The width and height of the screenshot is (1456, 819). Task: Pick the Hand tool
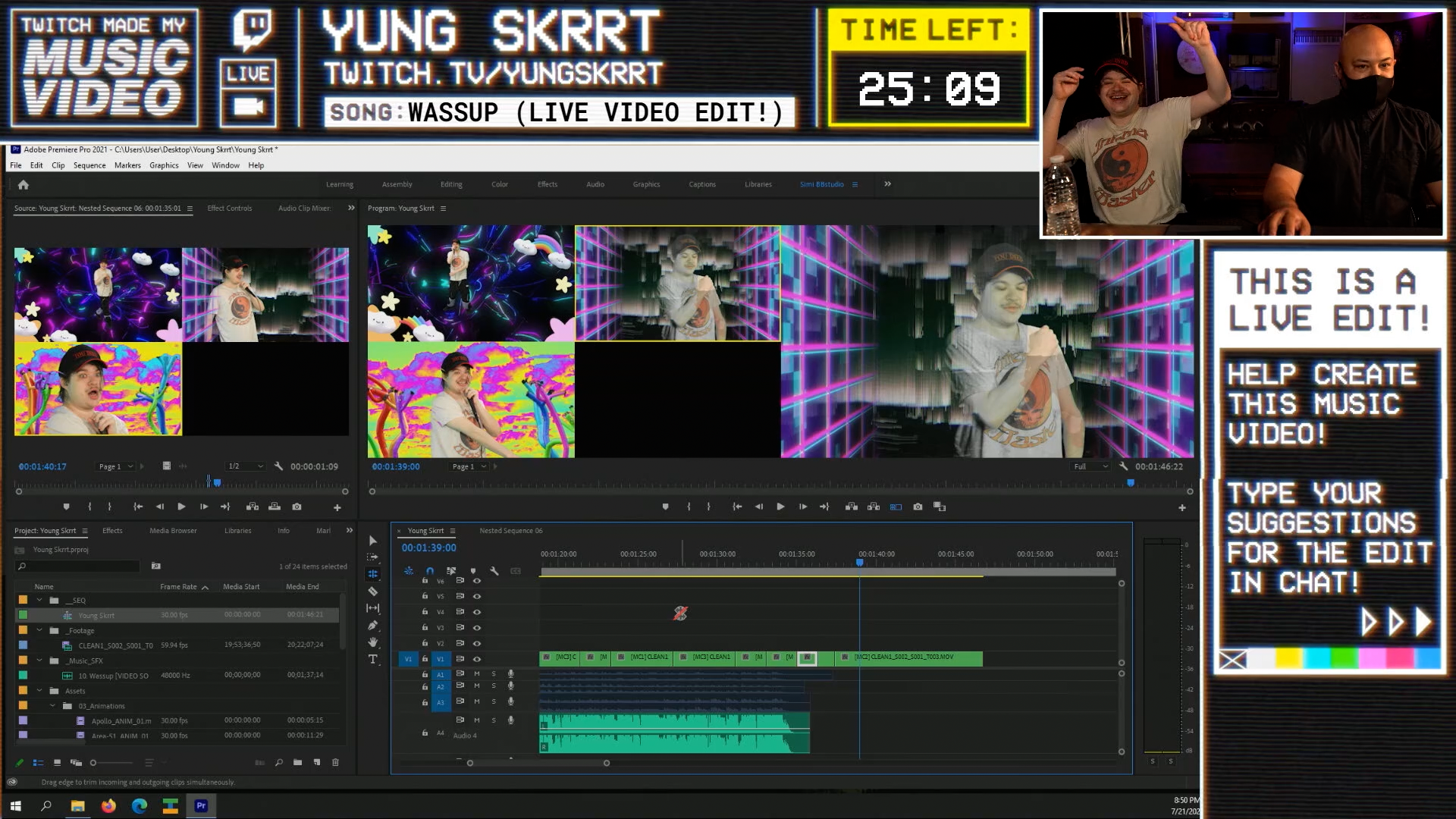click(372, 642)
